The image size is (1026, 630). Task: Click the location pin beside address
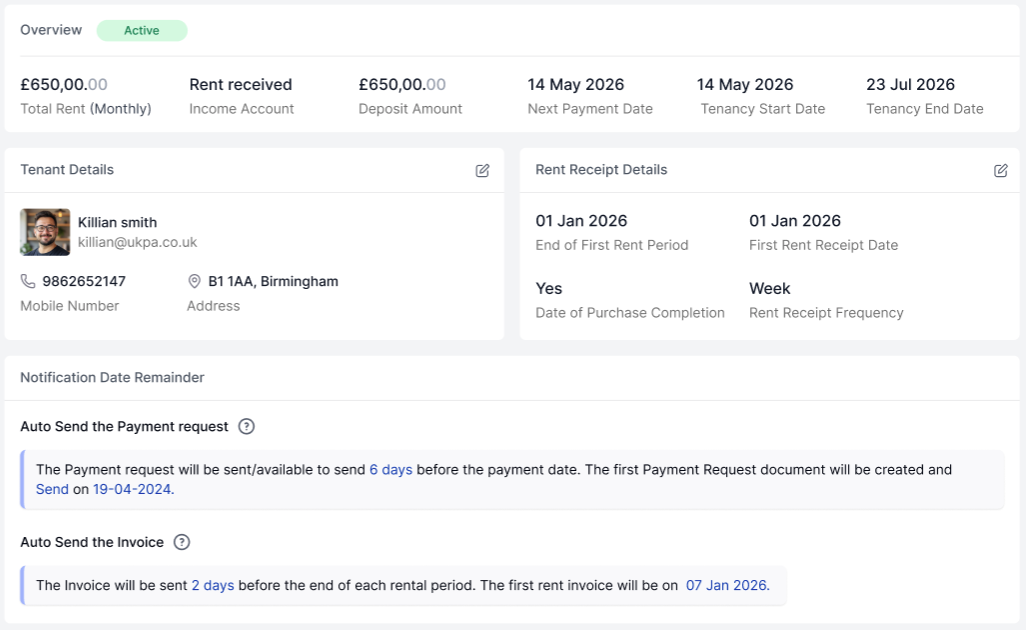(x=195, y=282)
